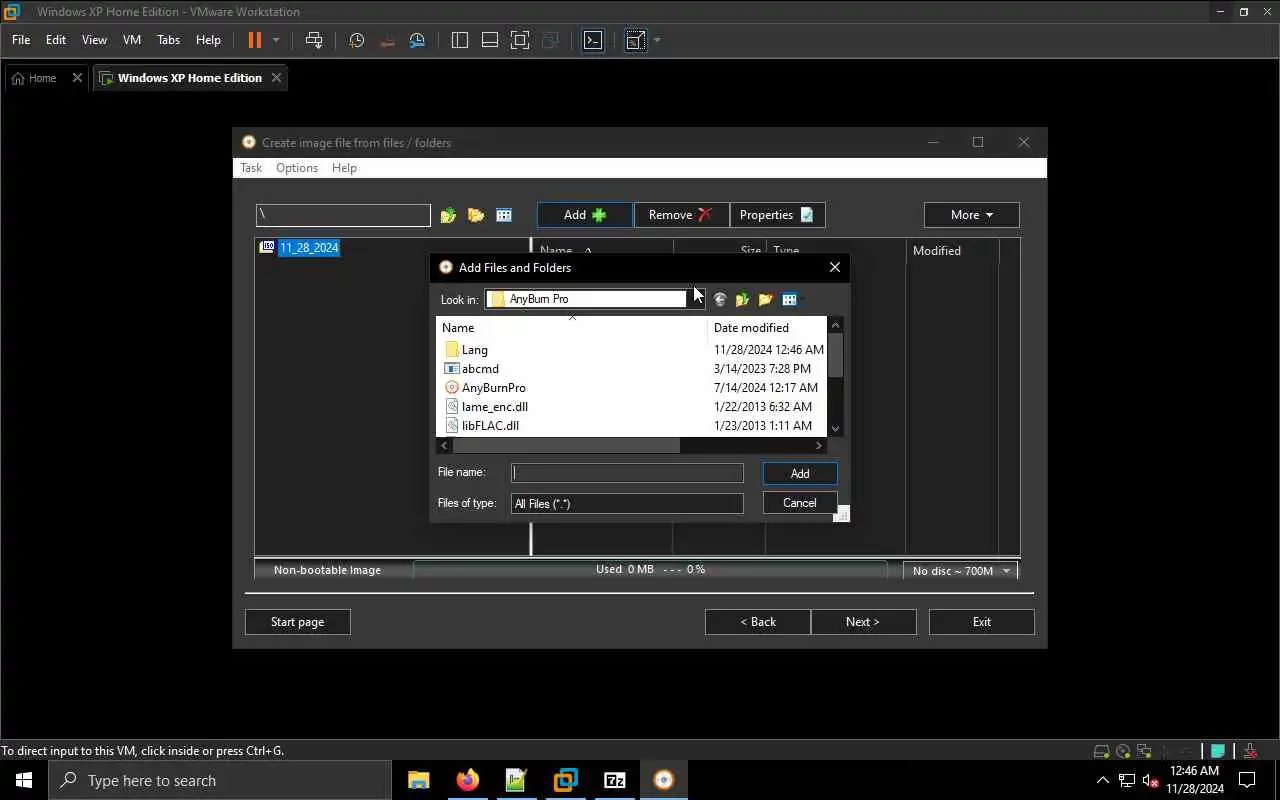
Task: Pause the virtual machine with the orange pause icon
Action: tap(254, 40)
